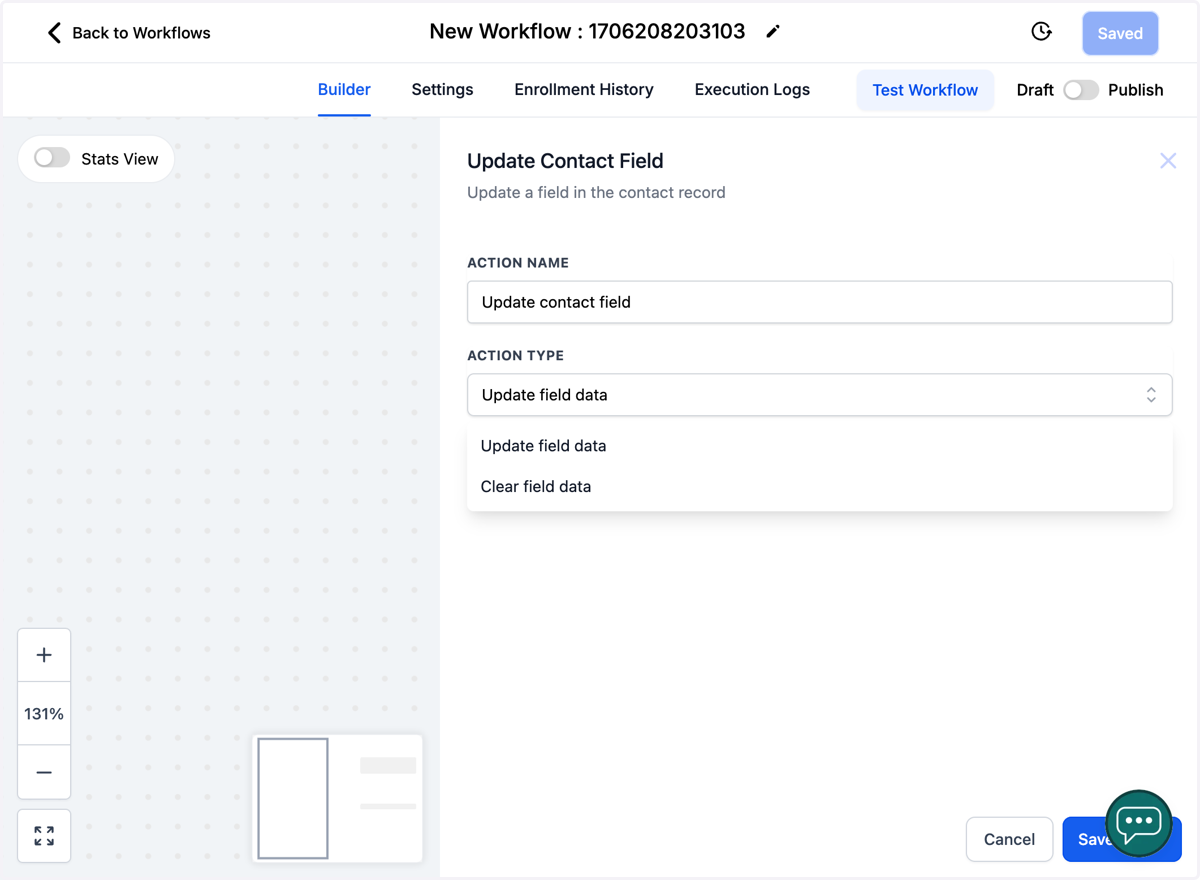Click the 131% zoom level indicator
Image resolution: width=1200 pixels, height=880 pixels.
pos(44,714)
